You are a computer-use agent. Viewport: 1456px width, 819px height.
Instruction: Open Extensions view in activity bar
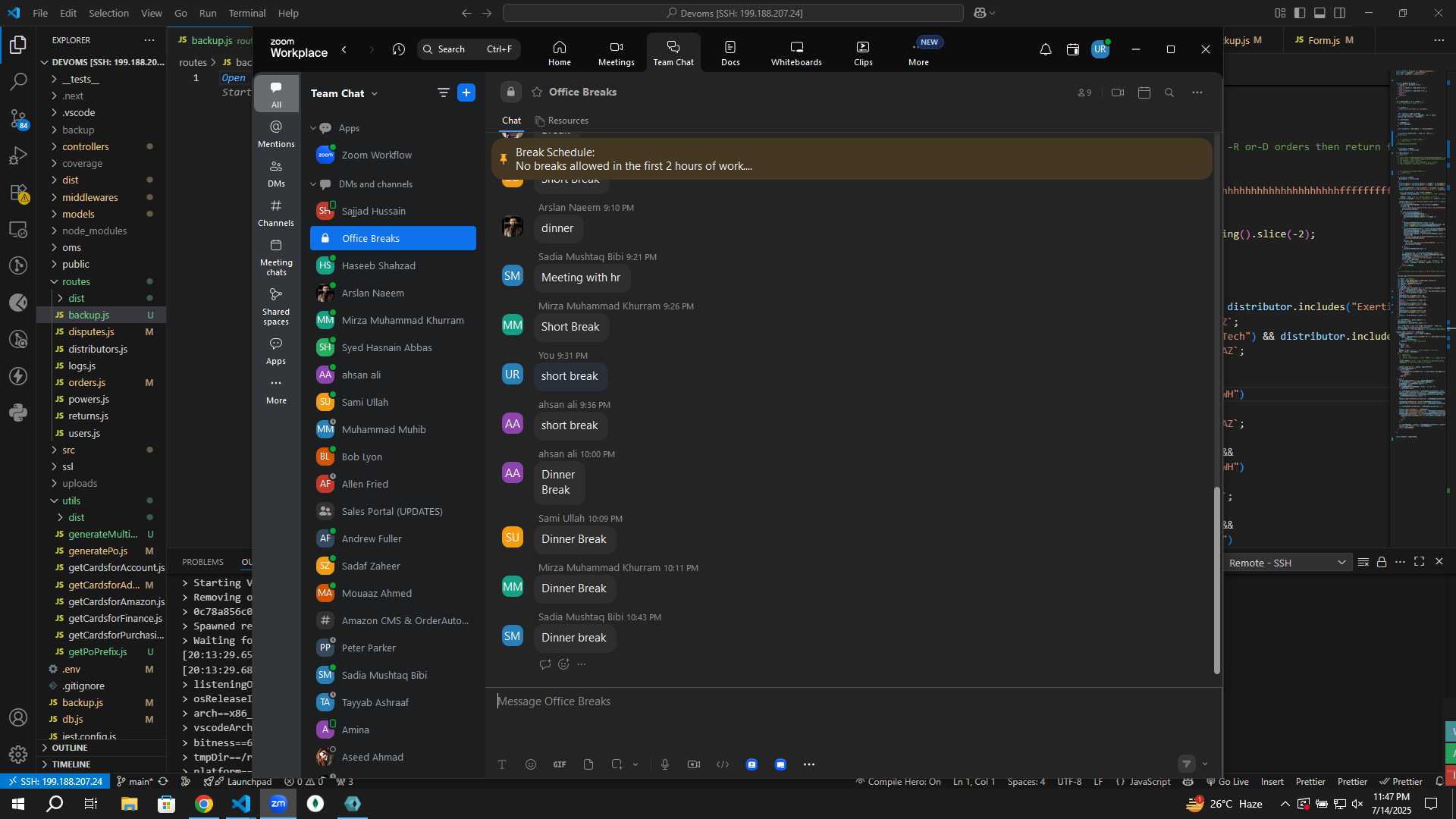[x=18, y=193]
